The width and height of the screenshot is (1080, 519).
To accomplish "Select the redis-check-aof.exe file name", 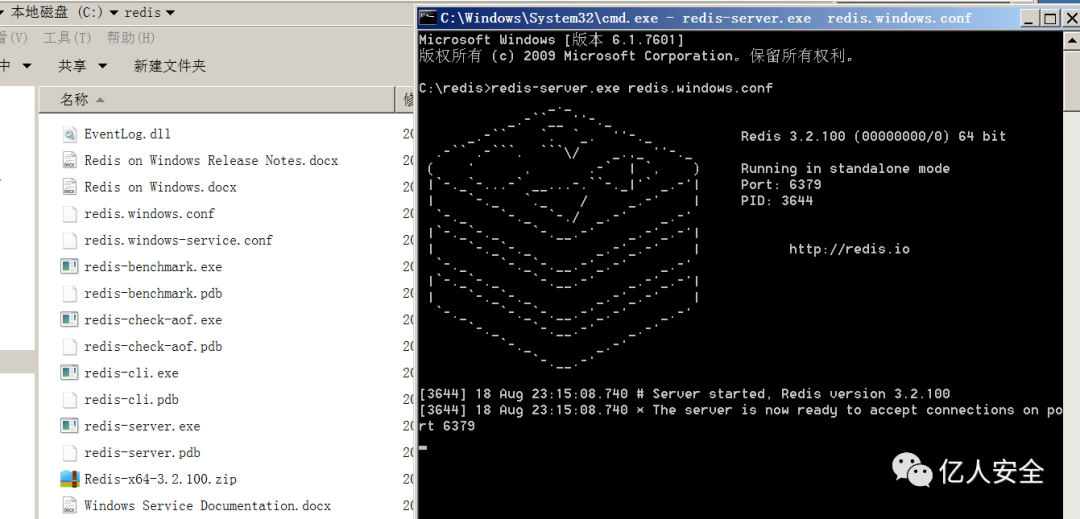I will click(153, 319).
